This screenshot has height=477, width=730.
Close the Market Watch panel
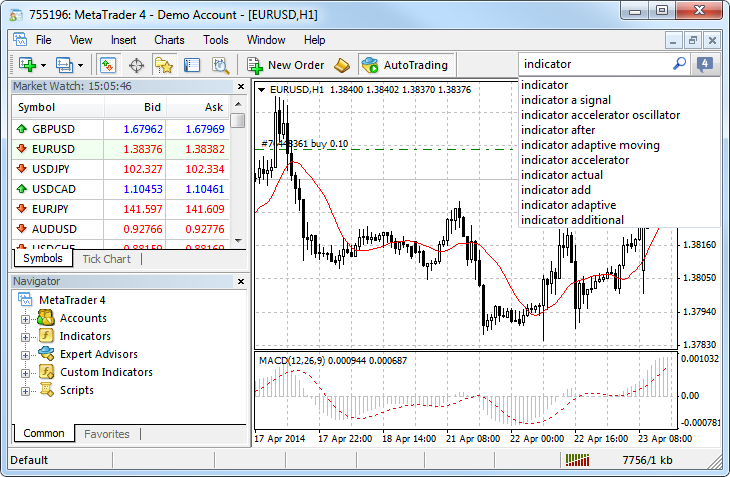[240, 87]
